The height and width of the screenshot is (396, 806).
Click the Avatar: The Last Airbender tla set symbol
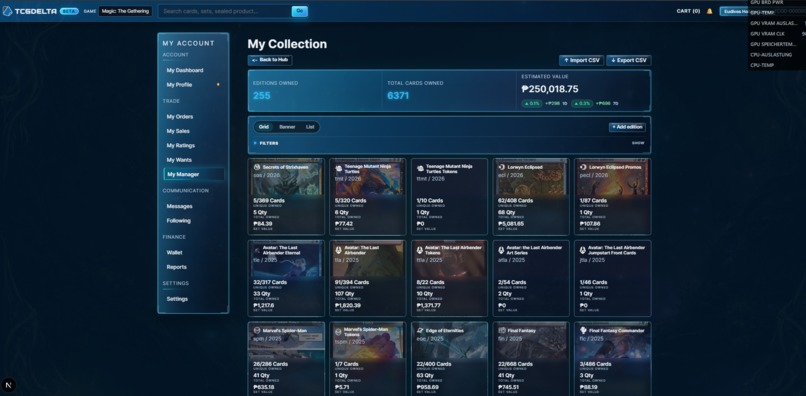[x=339, y=250]
